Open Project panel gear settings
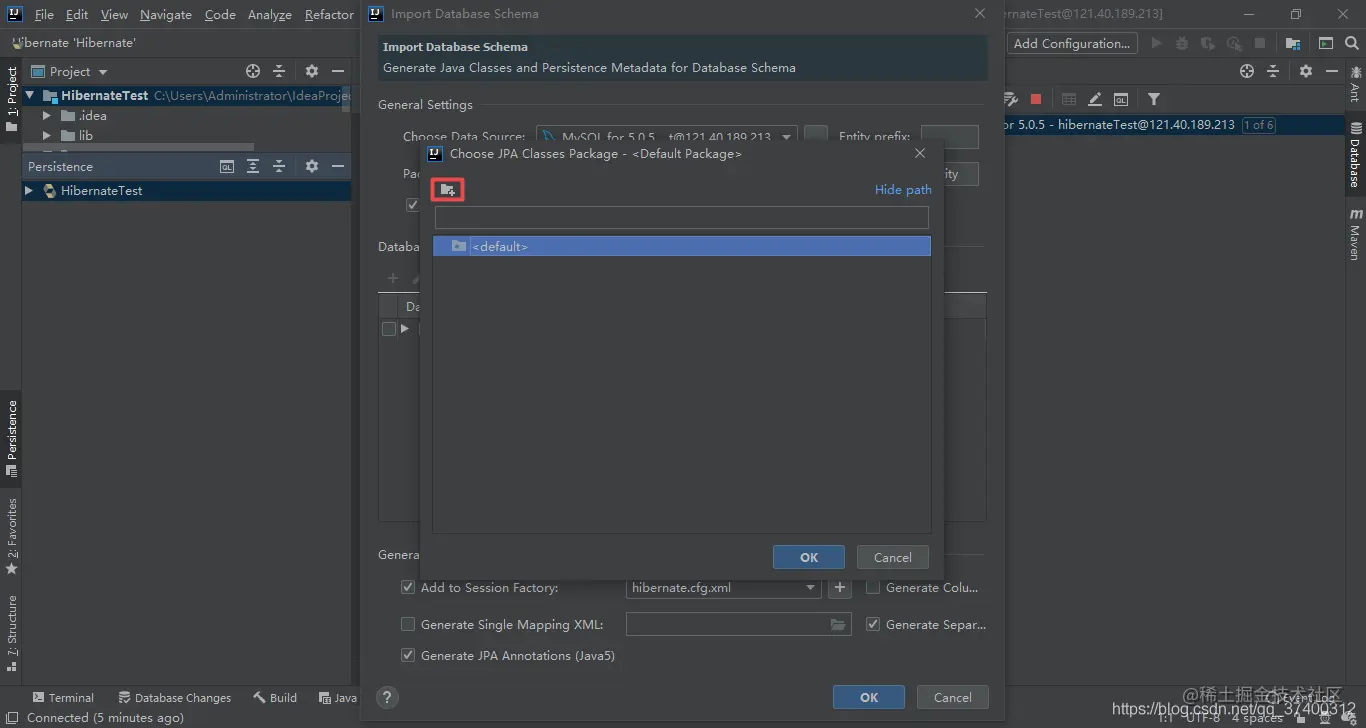The width and height of the screenshot is (1366, 728). click(x=312, y=71)
